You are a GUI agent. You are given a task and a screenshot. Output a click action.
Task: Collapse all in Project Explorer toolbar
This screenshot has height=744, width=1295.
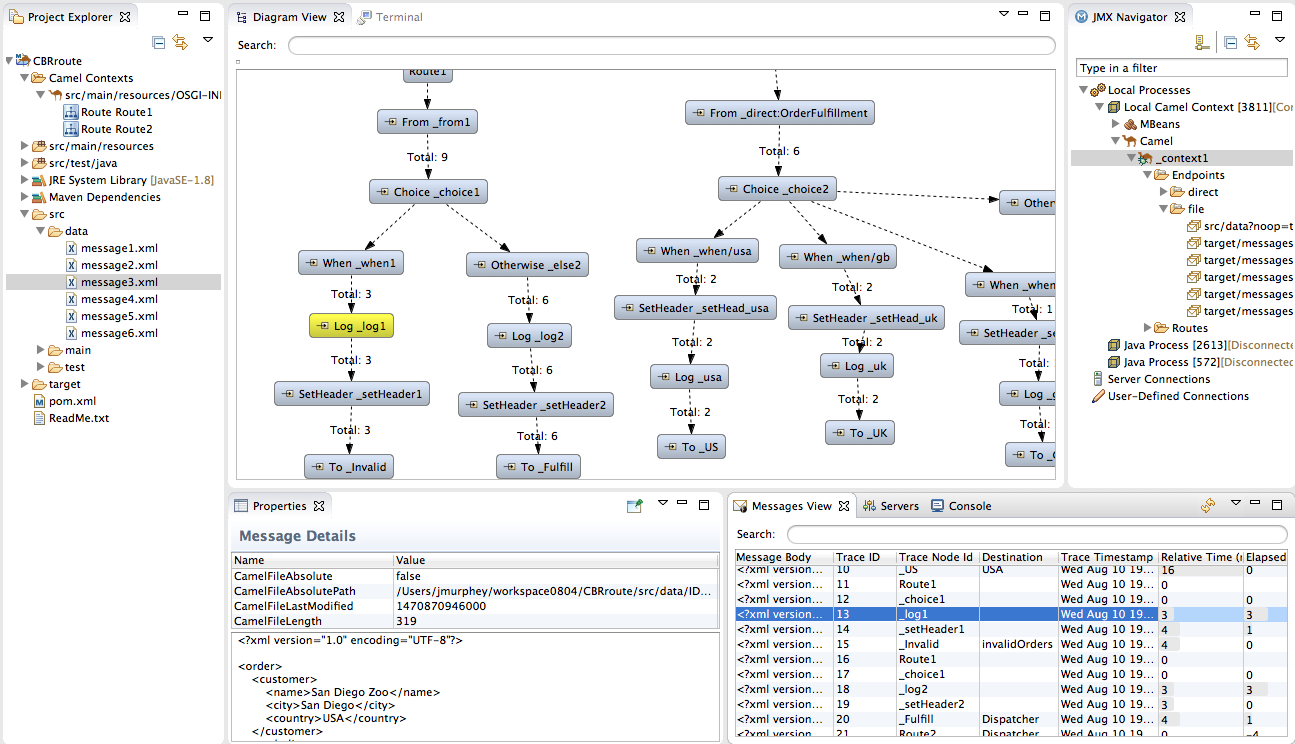[159, 42]
